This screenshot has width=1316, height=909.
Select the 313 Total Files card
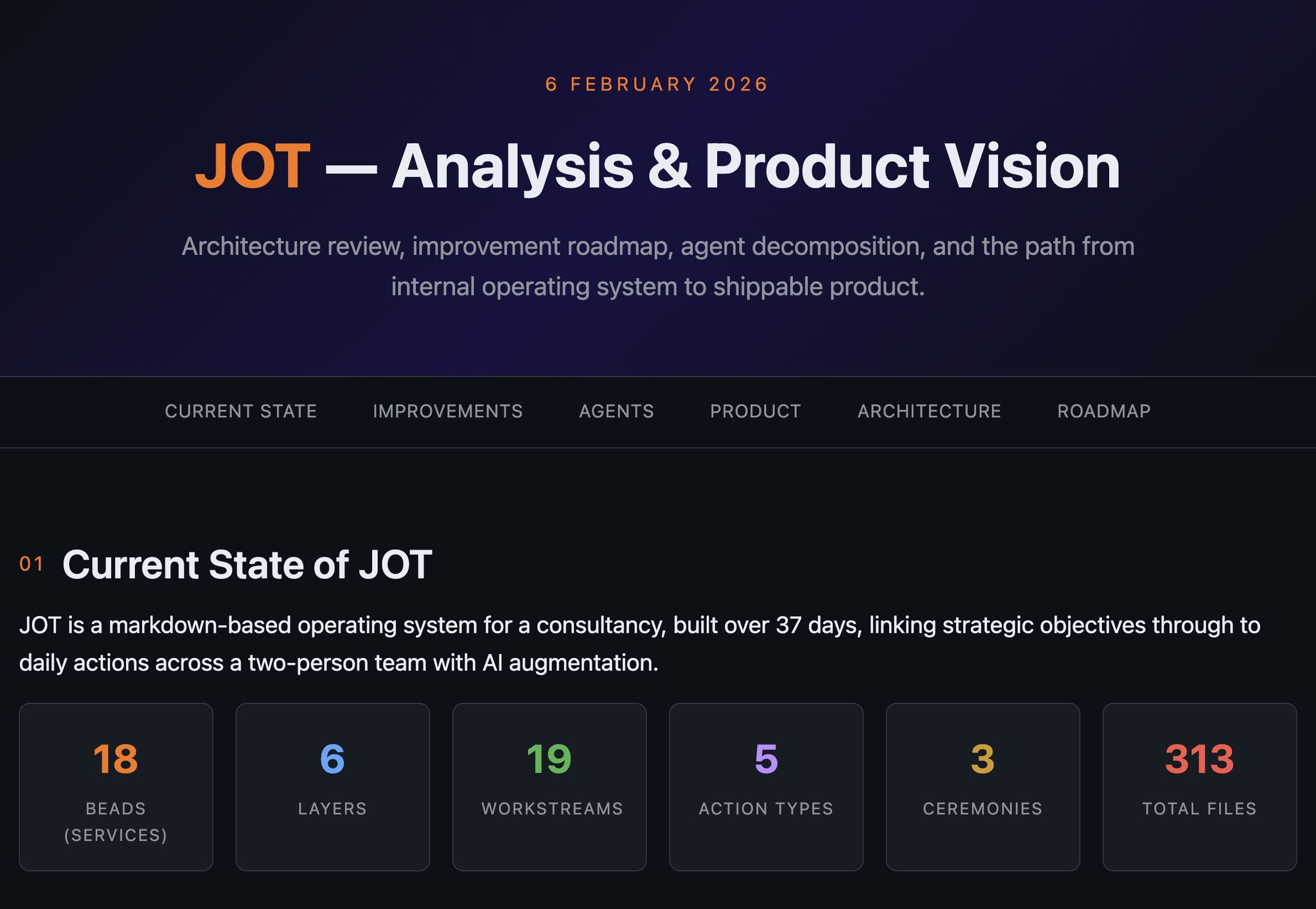click(x=1199, y=786)
